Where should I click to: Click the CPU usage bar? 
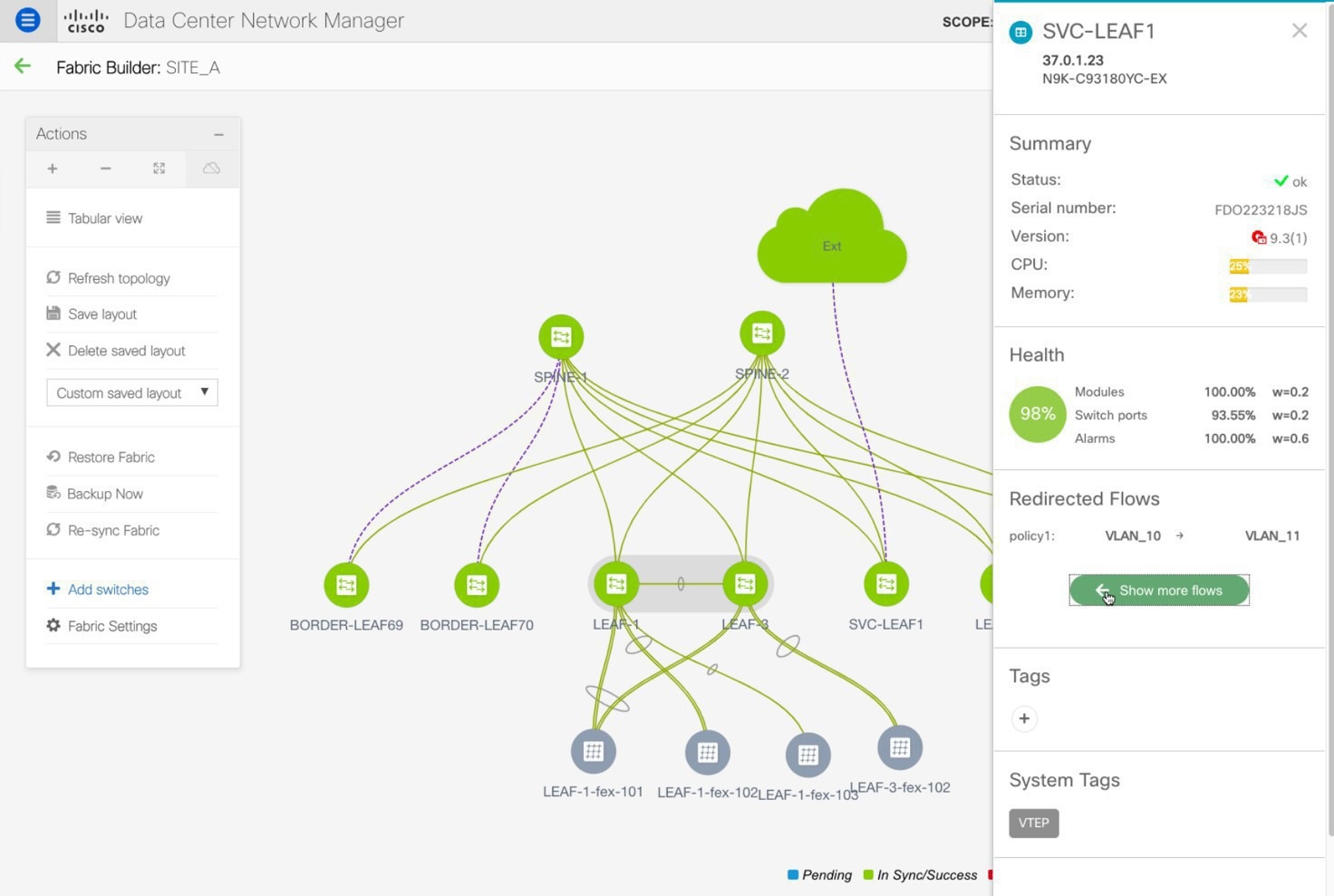pyautogui.click(x=1268, y=265)
